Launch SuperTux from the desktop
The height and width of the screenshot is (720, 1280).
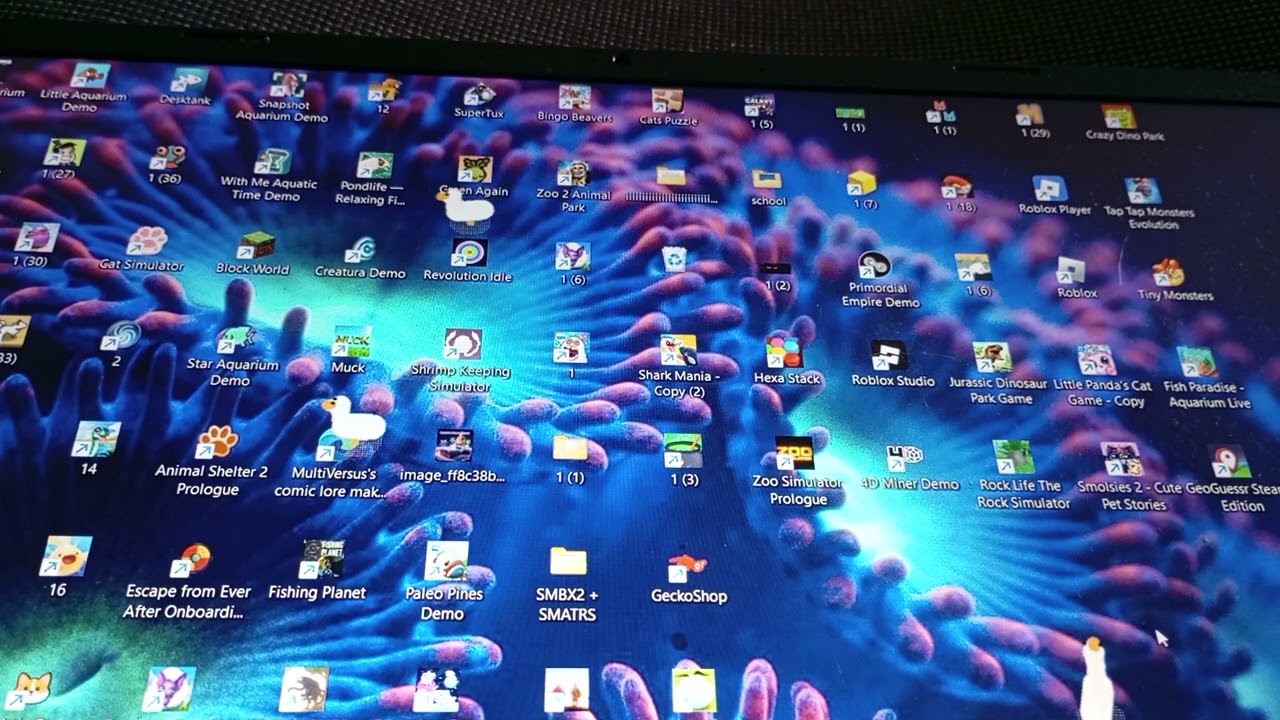point(481,94)
